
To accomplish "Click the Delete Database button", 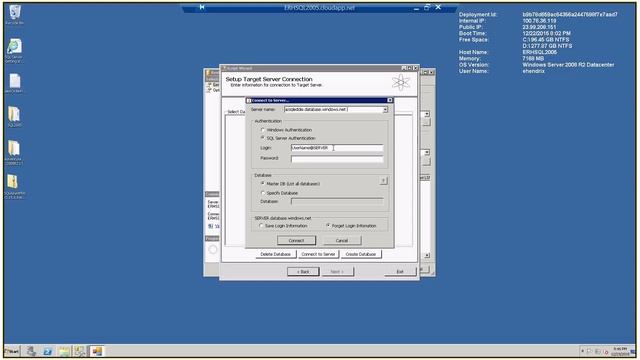I will click(276, 254).
